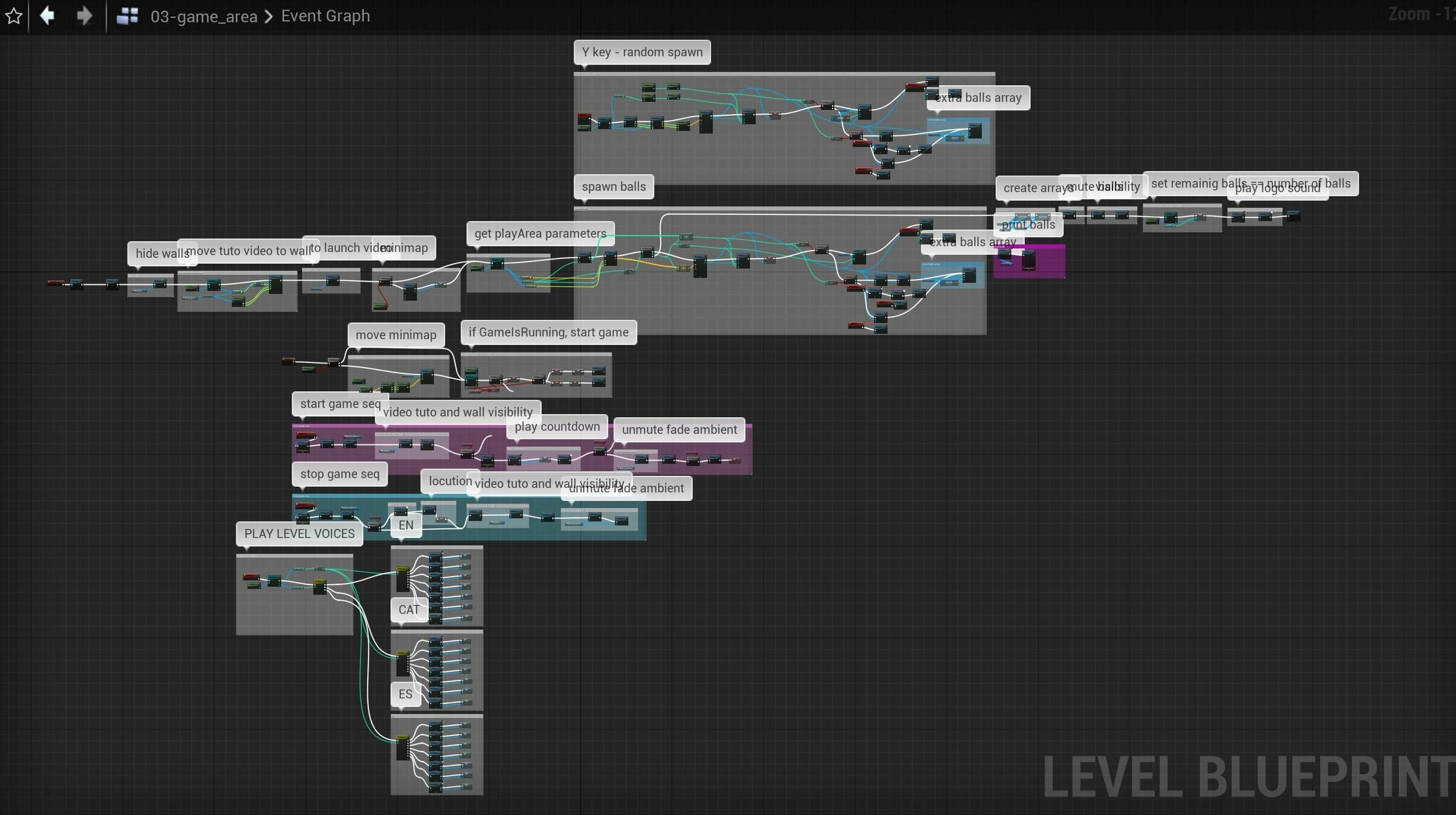Image resolution: width=1456 pixels, height=815 pixels.
Task: Select 'get playArea parameters' comment label
Action: pyautogui.click(x=540, y=234)
